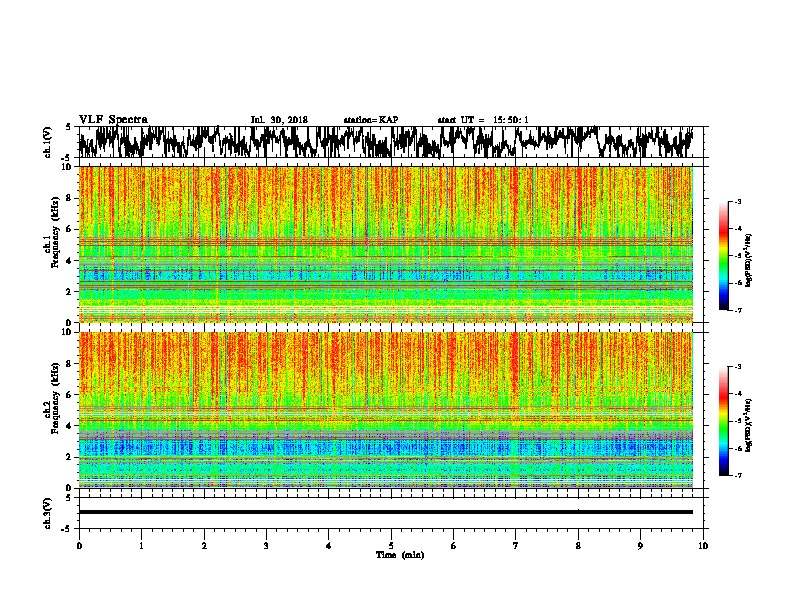The image size is (792, 612).
Task: Click the "ch.2 Frequency (kHz)" axis label
Action: 51,398
